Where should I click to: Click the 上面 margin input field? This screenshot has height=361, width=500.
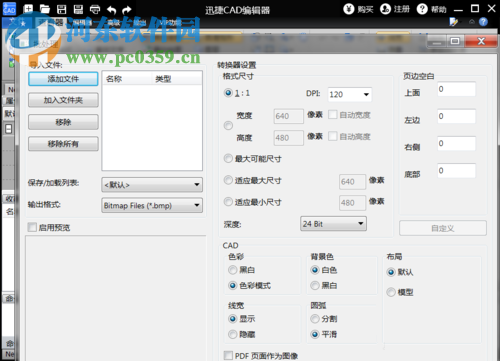(457, 89)
